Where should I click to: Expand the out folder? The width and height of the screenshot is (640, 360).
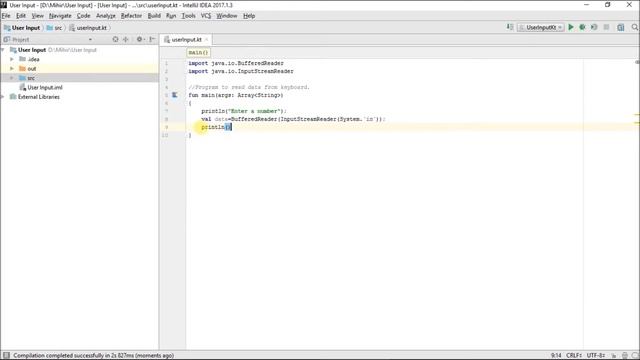[x=12, y=69]
